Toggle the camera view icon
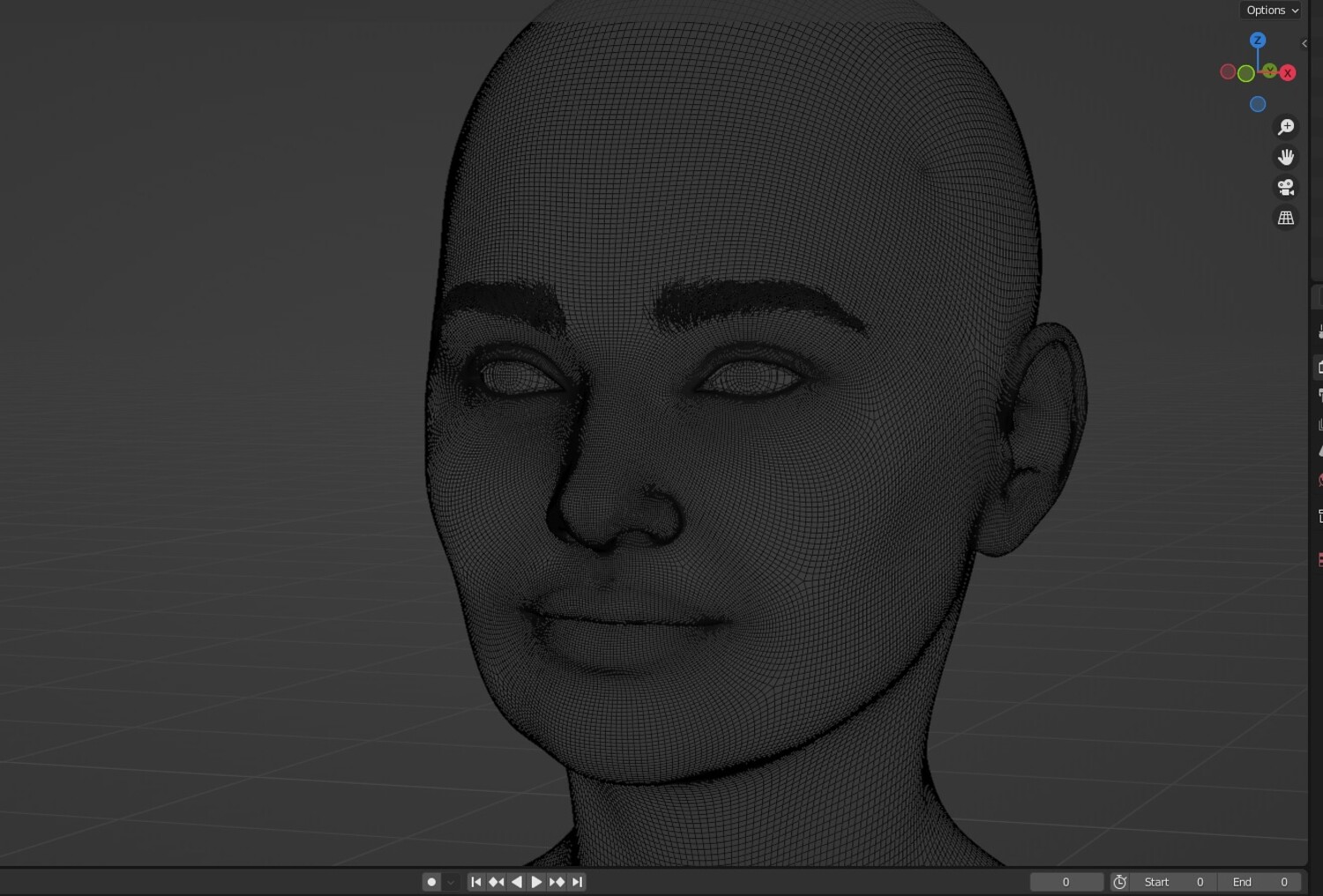The width and height of the screenshot is (1323, 896). coord(1286,187)
